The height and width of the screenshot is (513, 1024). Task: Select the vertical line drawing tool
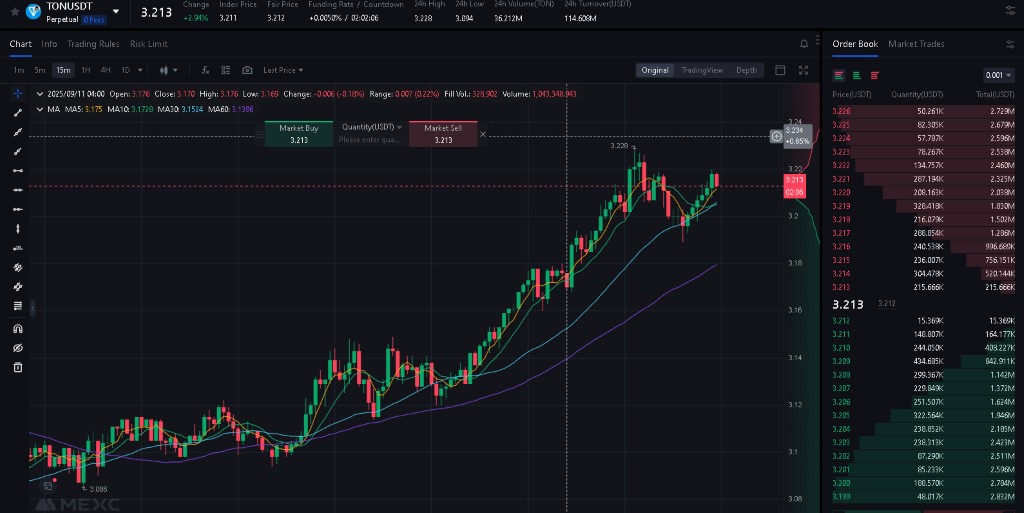(18, 228)
